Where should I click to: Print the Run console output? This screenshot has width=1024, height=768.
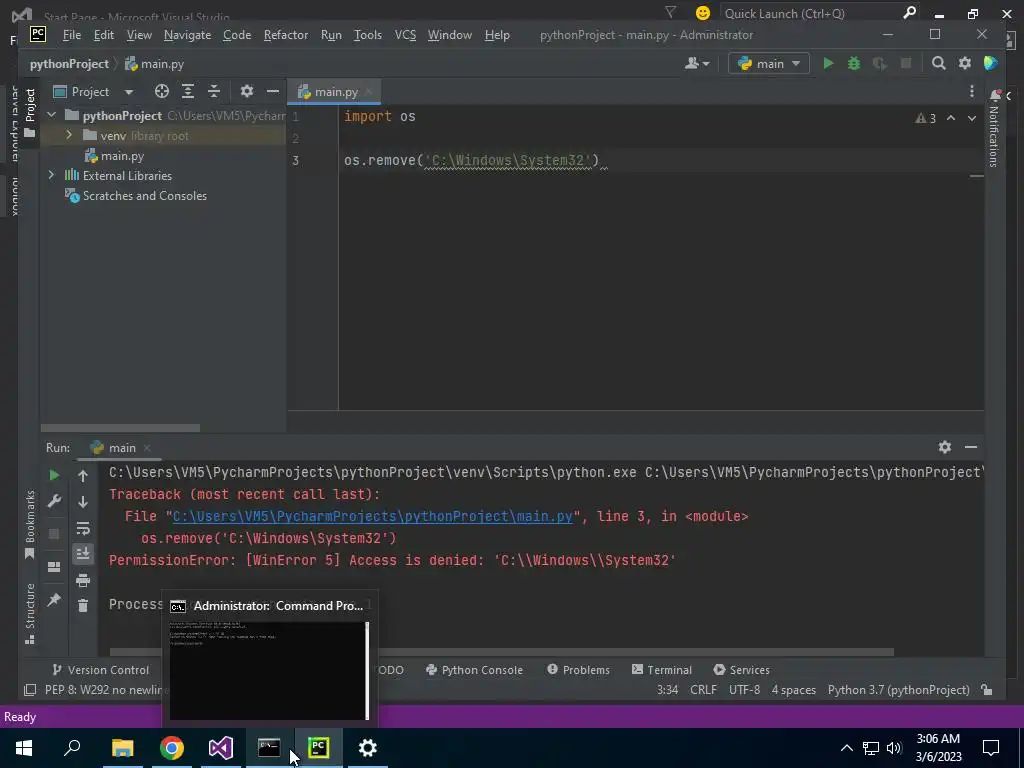click(83, 580)
